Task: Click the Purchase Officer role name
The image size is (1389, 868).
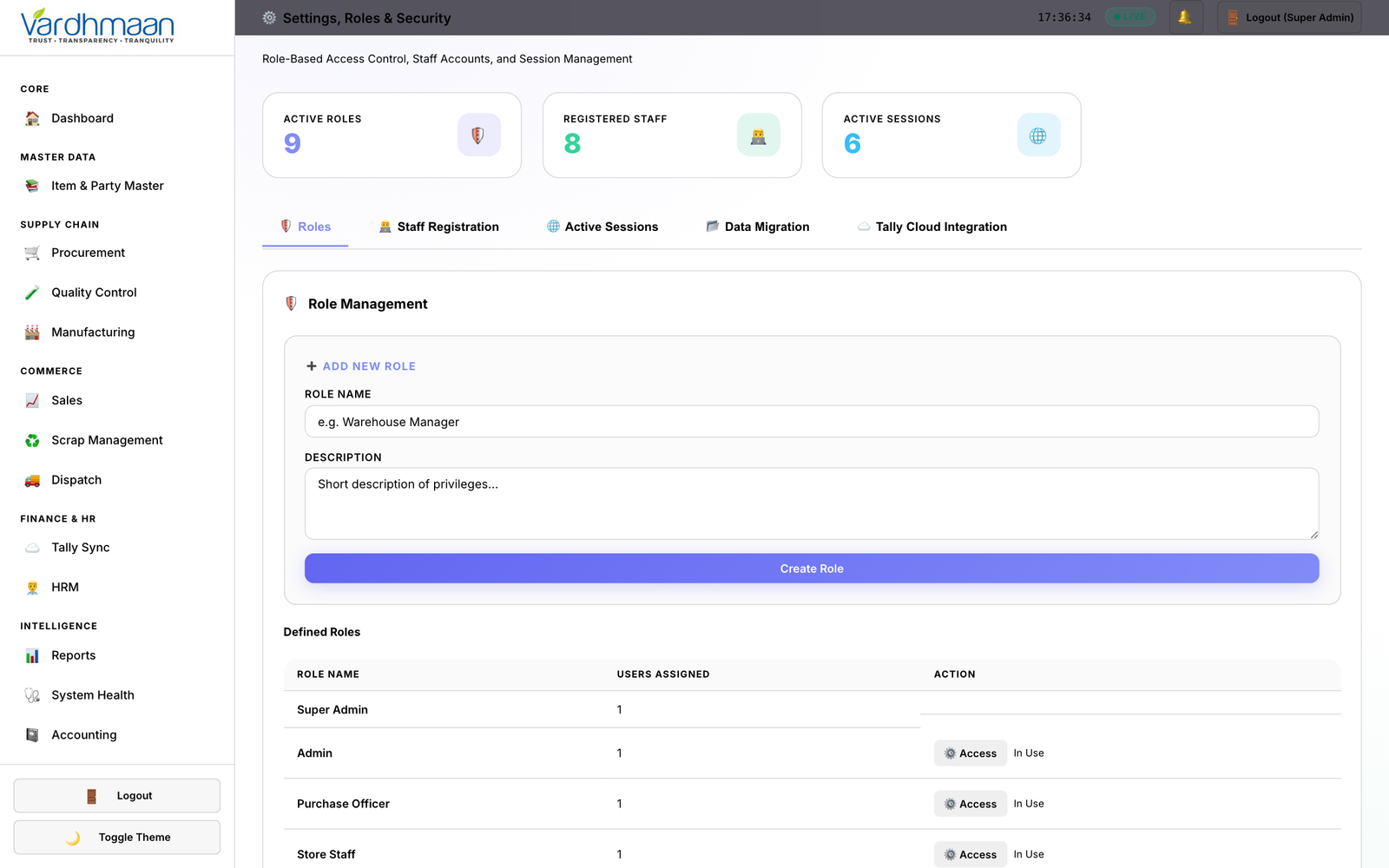Action: tap(343, 804)
